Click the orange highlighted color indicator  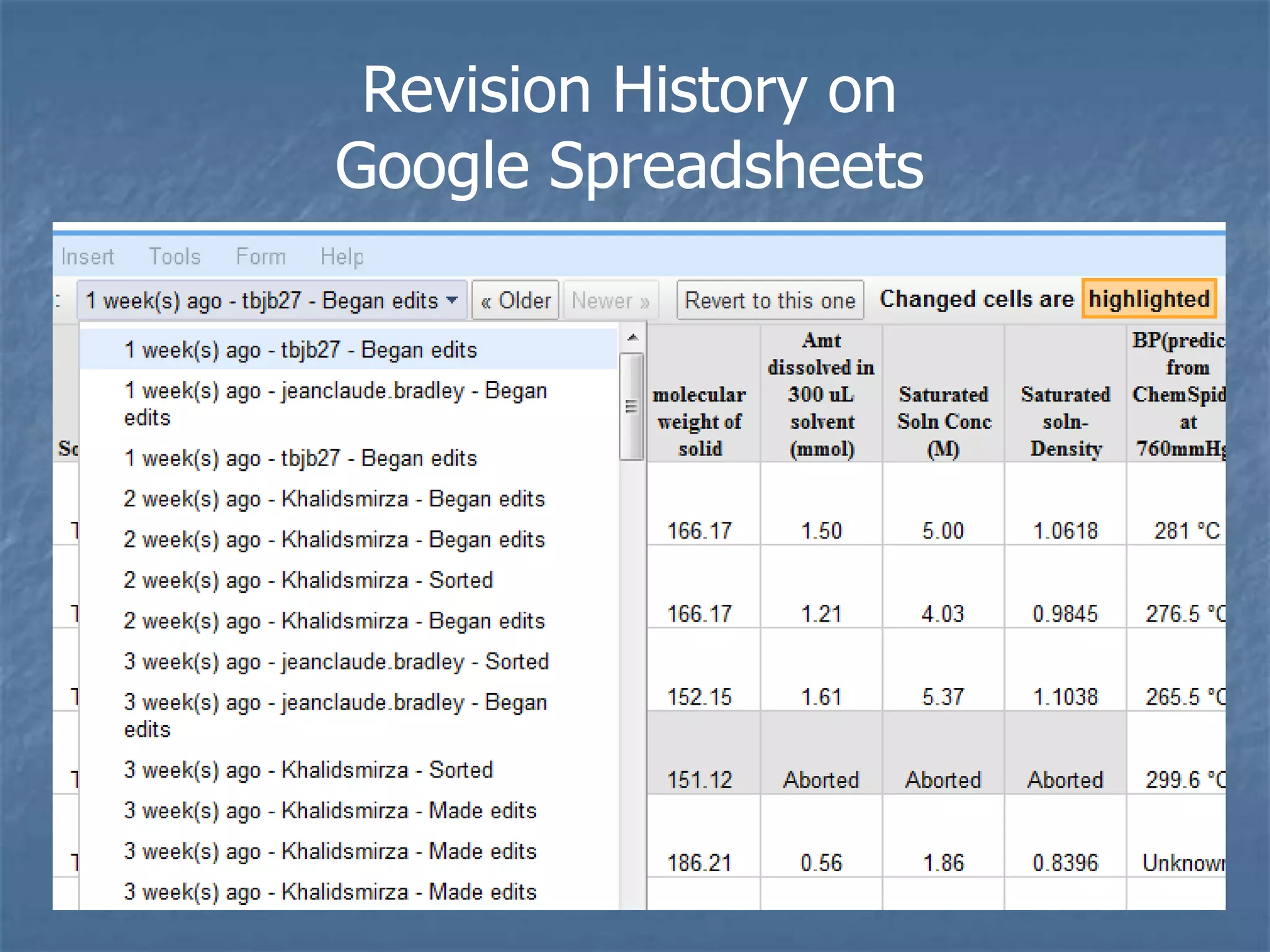[1149, 299]
